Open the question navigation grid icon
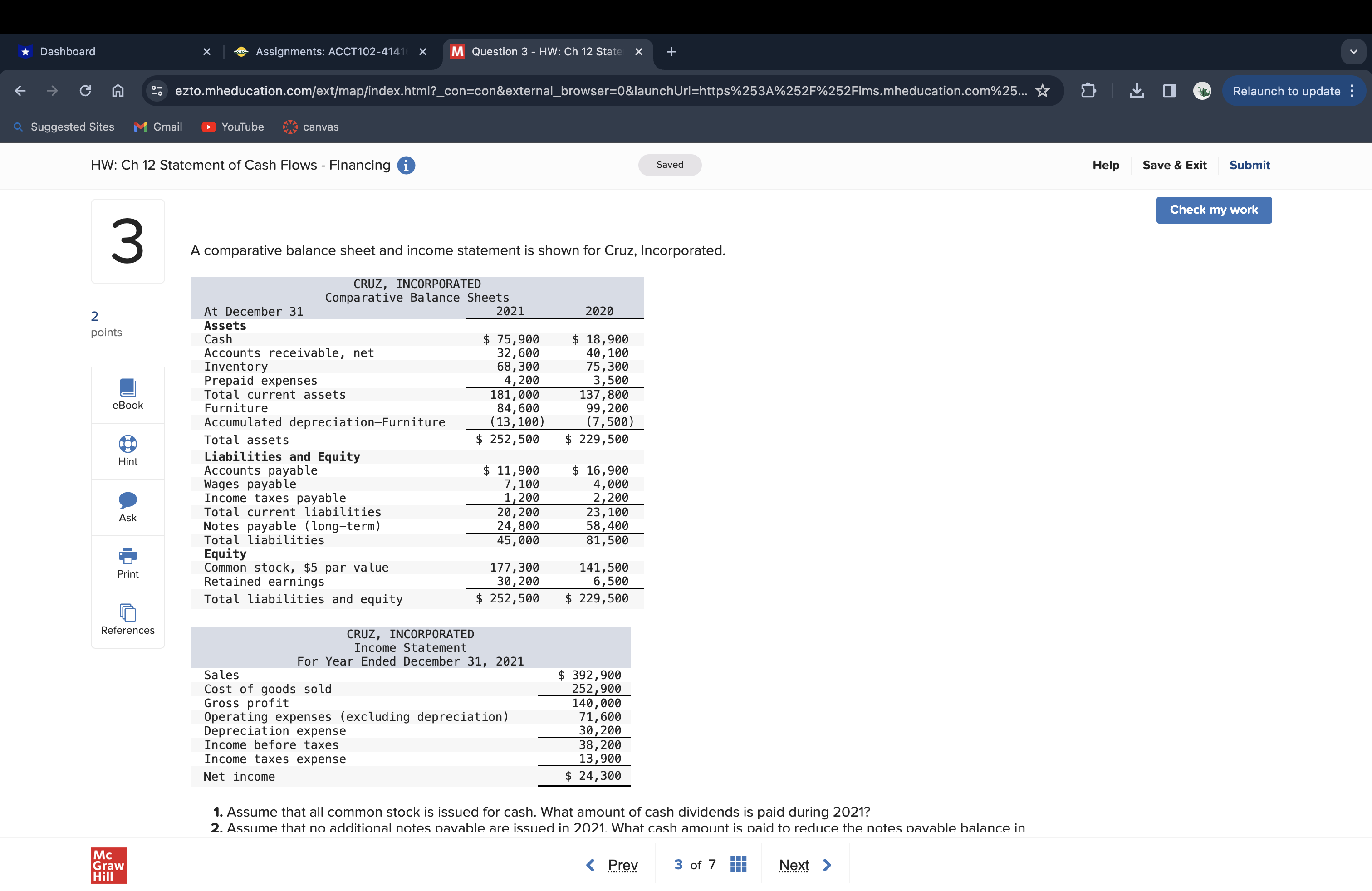This screenshot has height=891, width=1372. (738, 864)
